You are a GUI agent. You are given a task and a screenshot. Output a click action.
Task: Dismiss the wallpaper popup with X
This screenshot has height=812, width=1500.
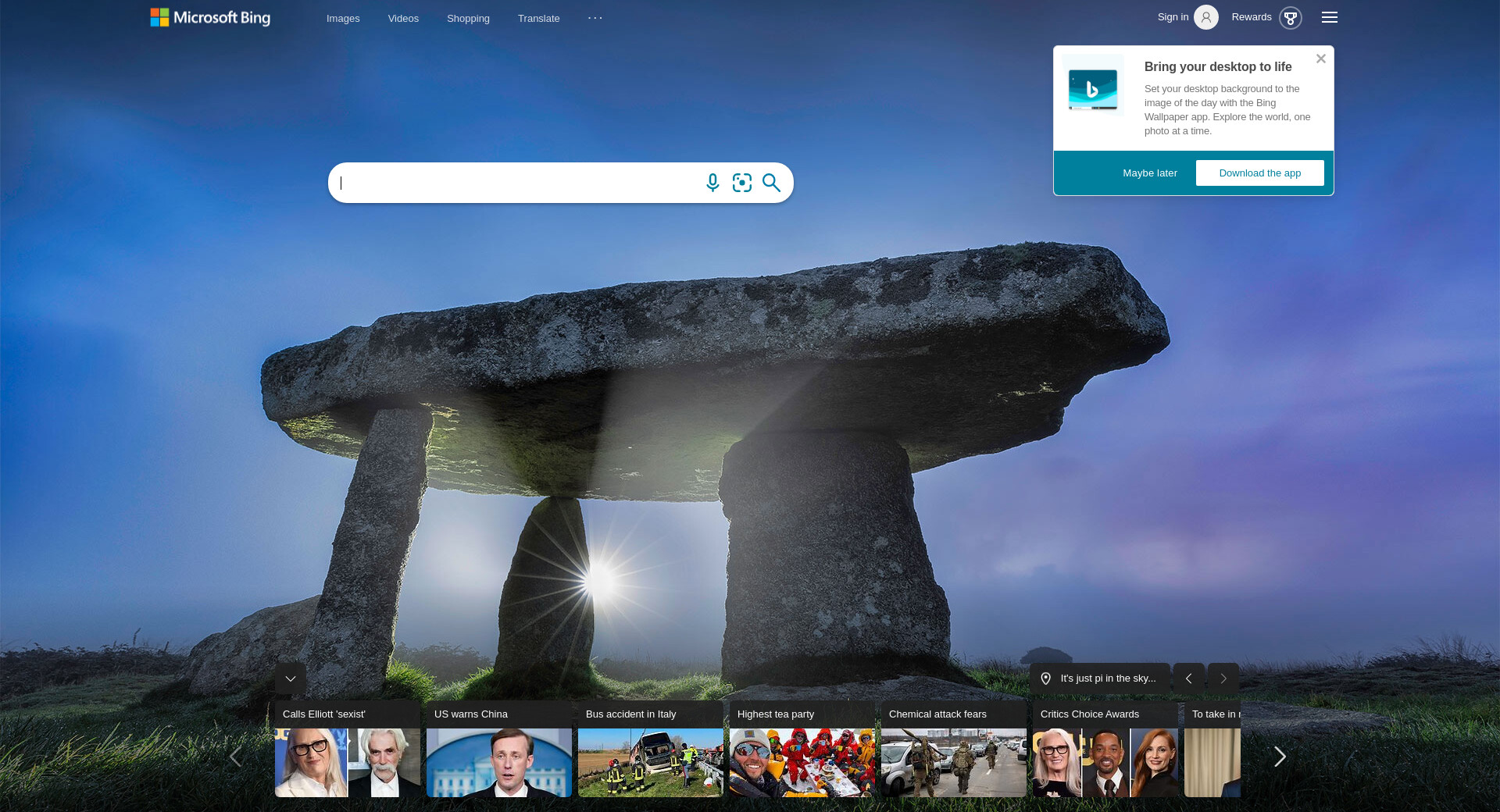1320,59
